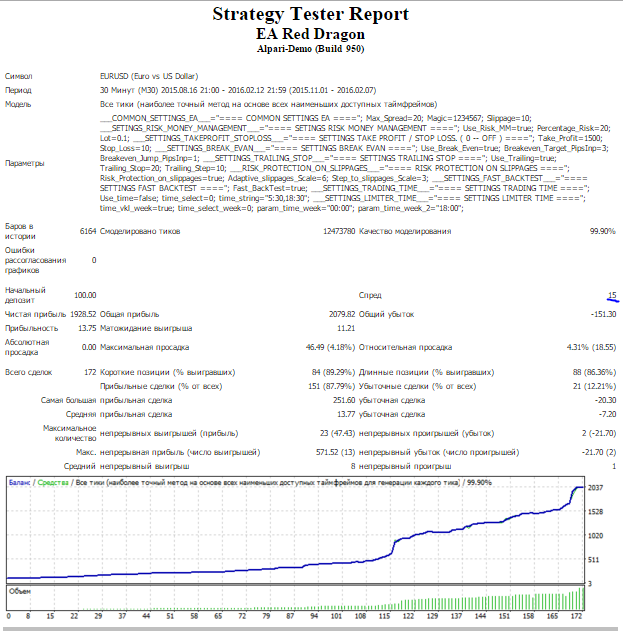623x631 pixels.
Task: Click the "Strategy Tester Report" title
Action: click(310, 14)
